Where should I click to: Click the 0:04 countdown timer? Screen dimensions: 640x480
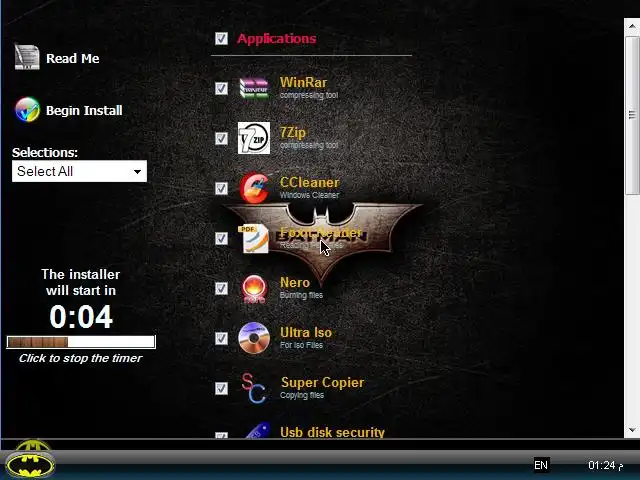pos(81,317)
